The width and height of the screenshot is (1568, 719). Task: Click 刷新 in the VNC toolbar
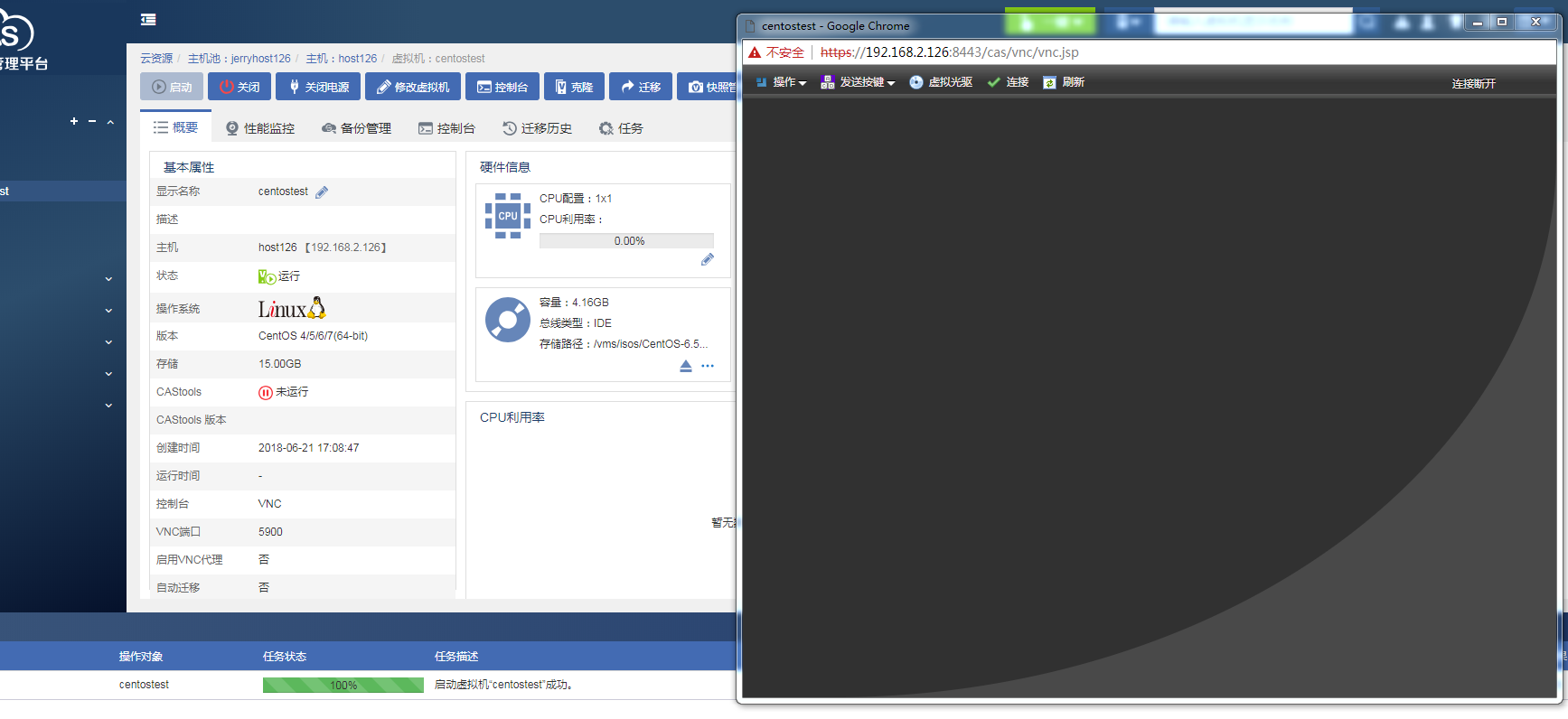click(x=1064, y=82)
